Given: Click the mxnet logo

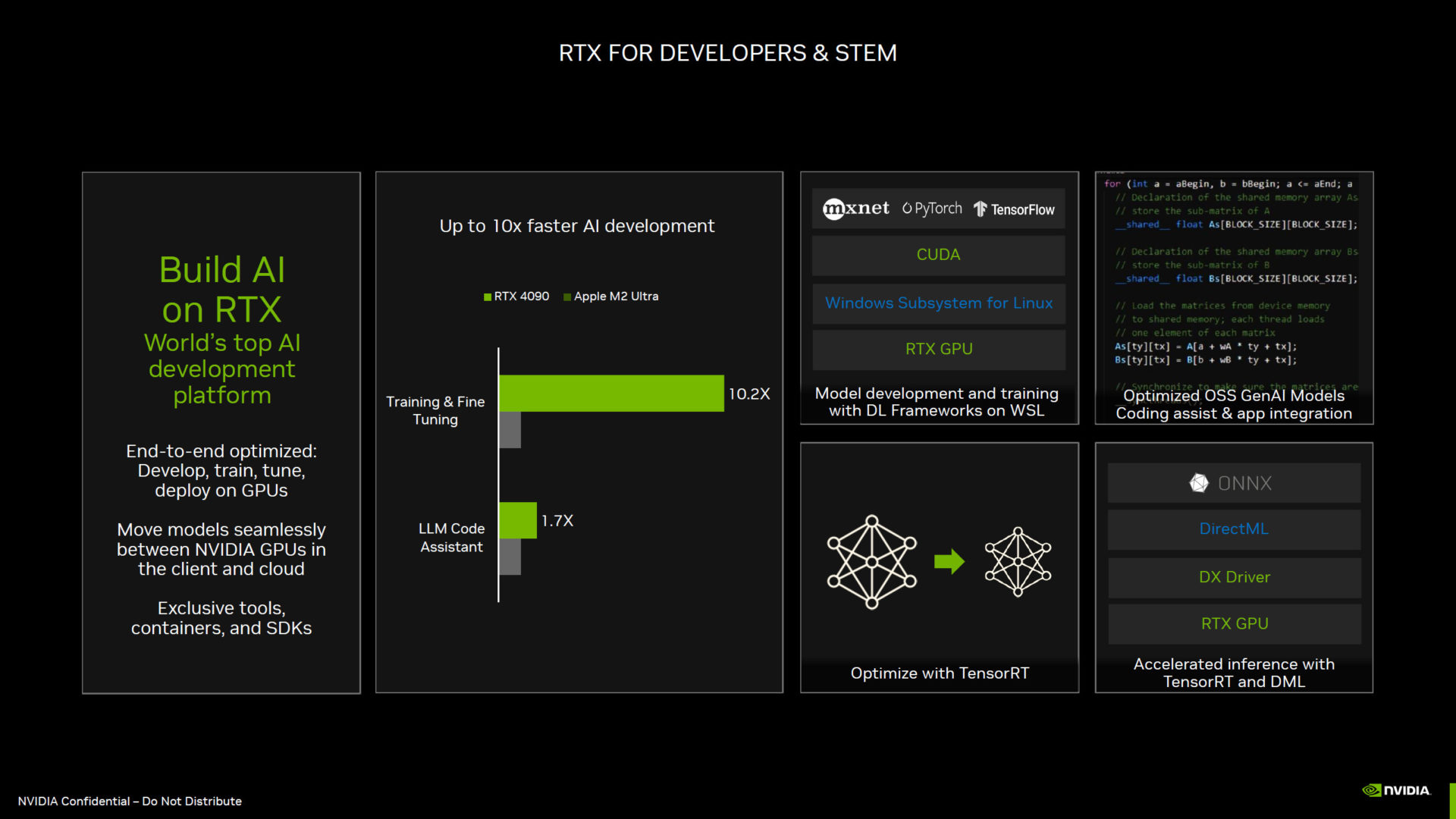Looking at the screenshot, I should click(855, 209).
